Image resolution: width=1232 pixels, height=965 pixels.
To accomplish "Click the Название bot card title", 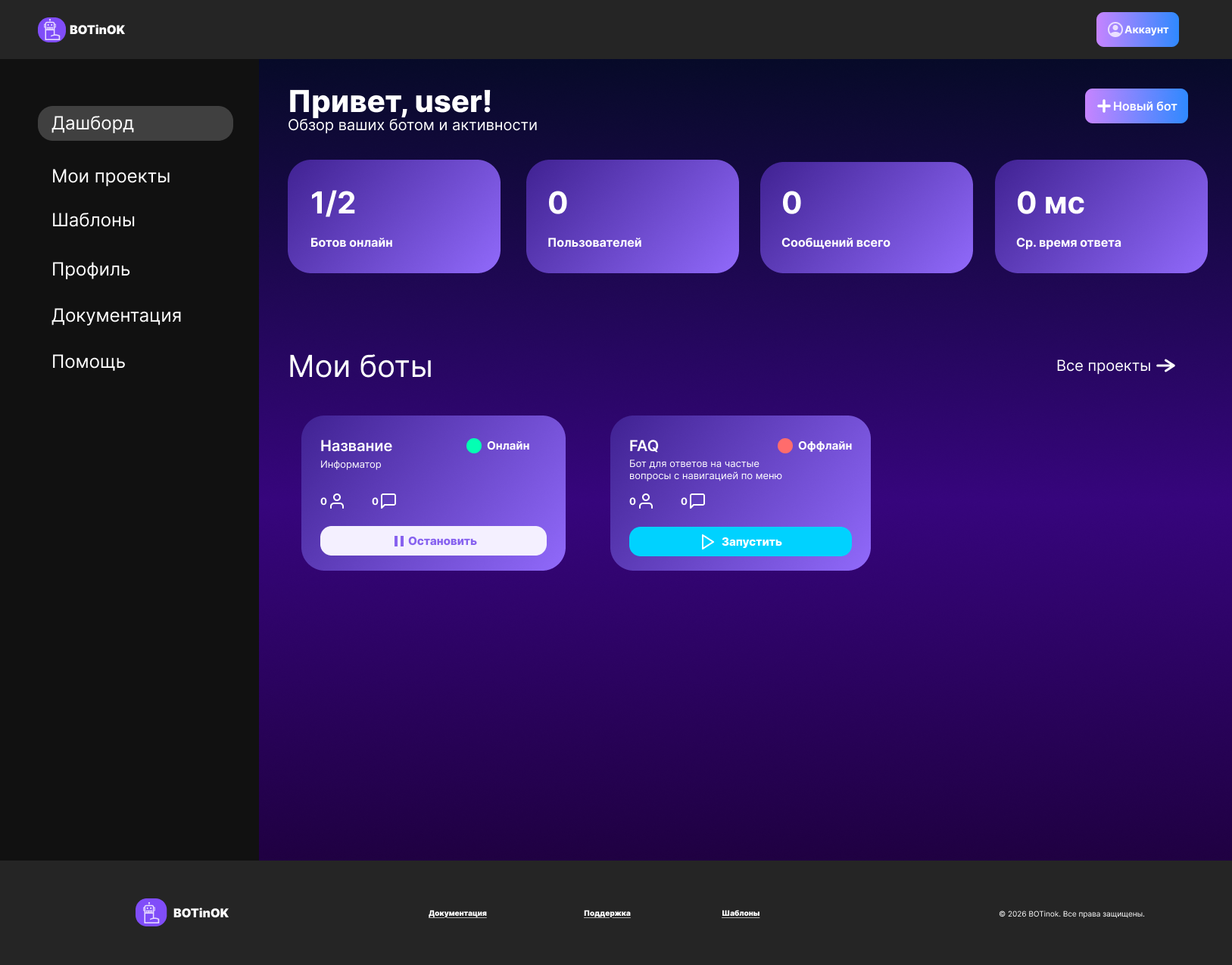I will tap(356, 446).
